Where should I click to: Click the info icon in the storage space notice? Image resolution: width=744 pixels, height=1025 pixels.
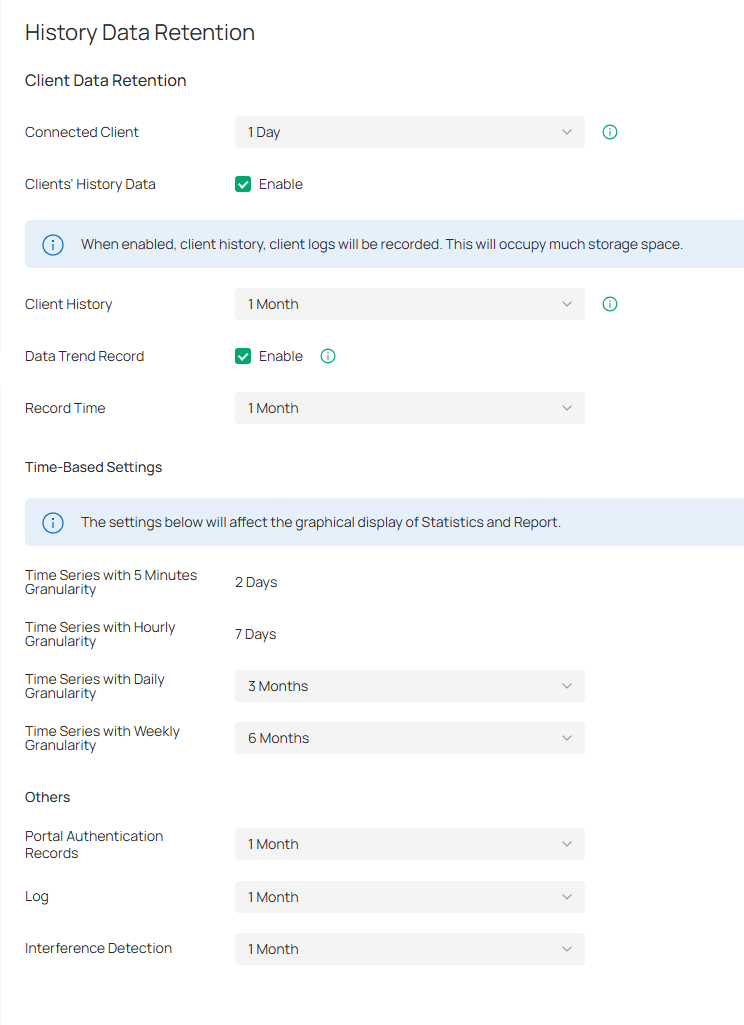[x=53, y=245]
